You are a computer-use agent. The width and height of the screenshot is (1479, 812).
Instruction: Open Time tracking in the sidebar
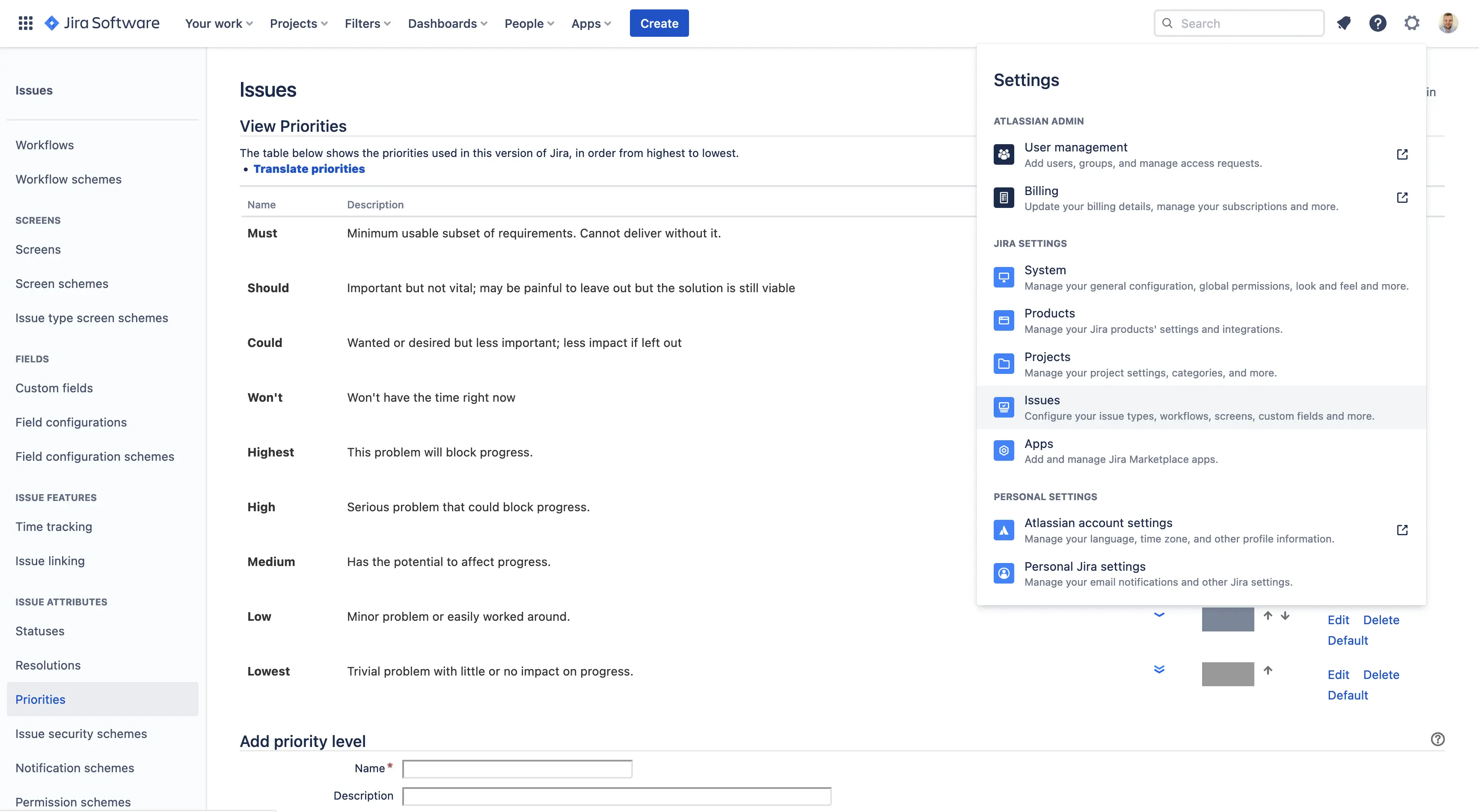pos(53,527)
